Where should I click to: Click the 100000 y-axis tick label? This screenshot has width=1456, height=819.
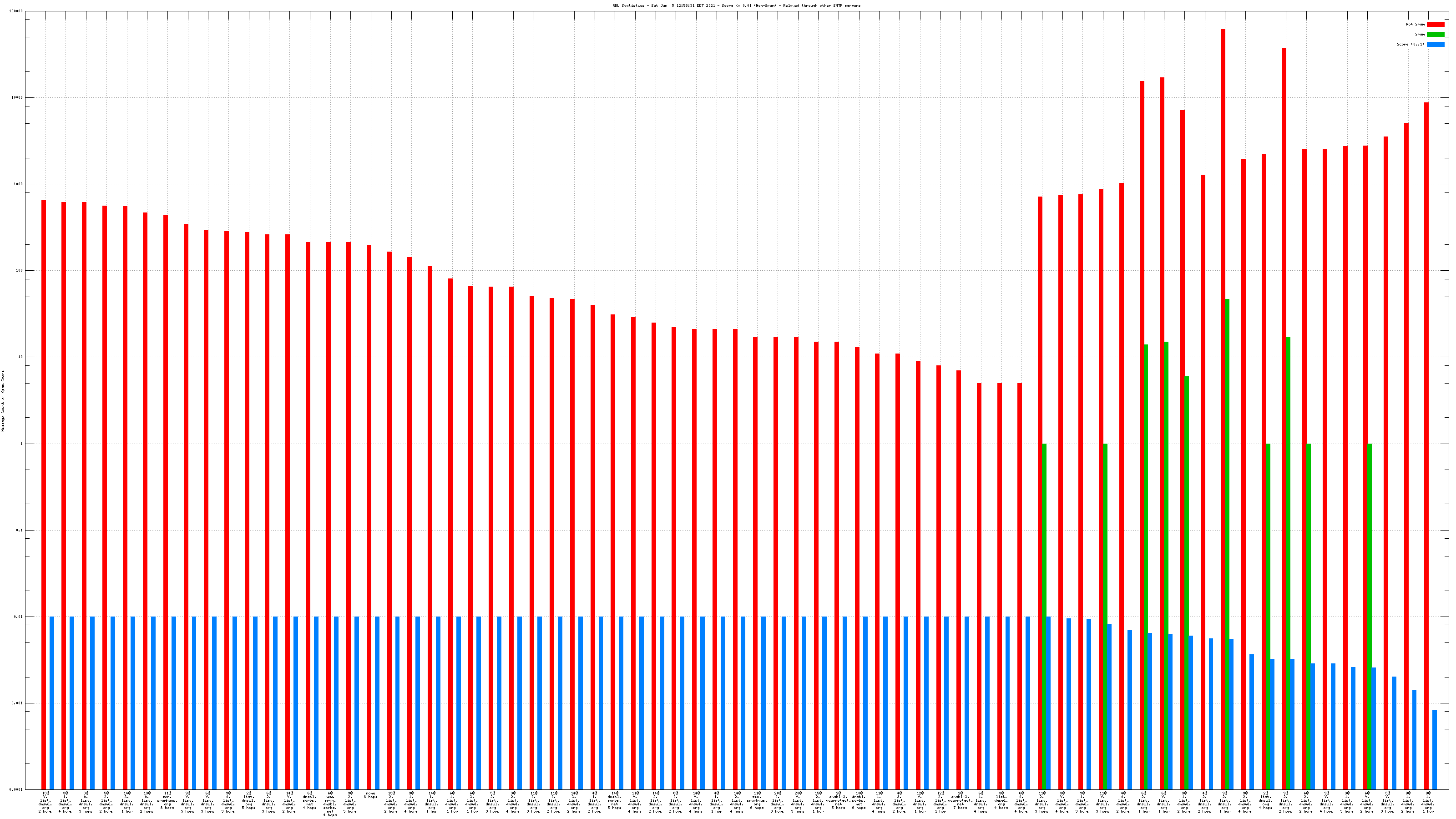click(x=16, y=11)
